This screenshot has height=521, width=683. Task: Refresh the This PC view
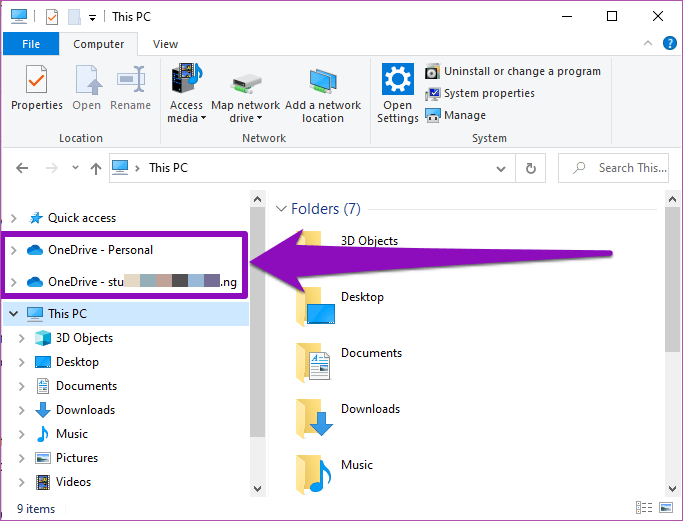pyautogui.click(x=531, y=168)
